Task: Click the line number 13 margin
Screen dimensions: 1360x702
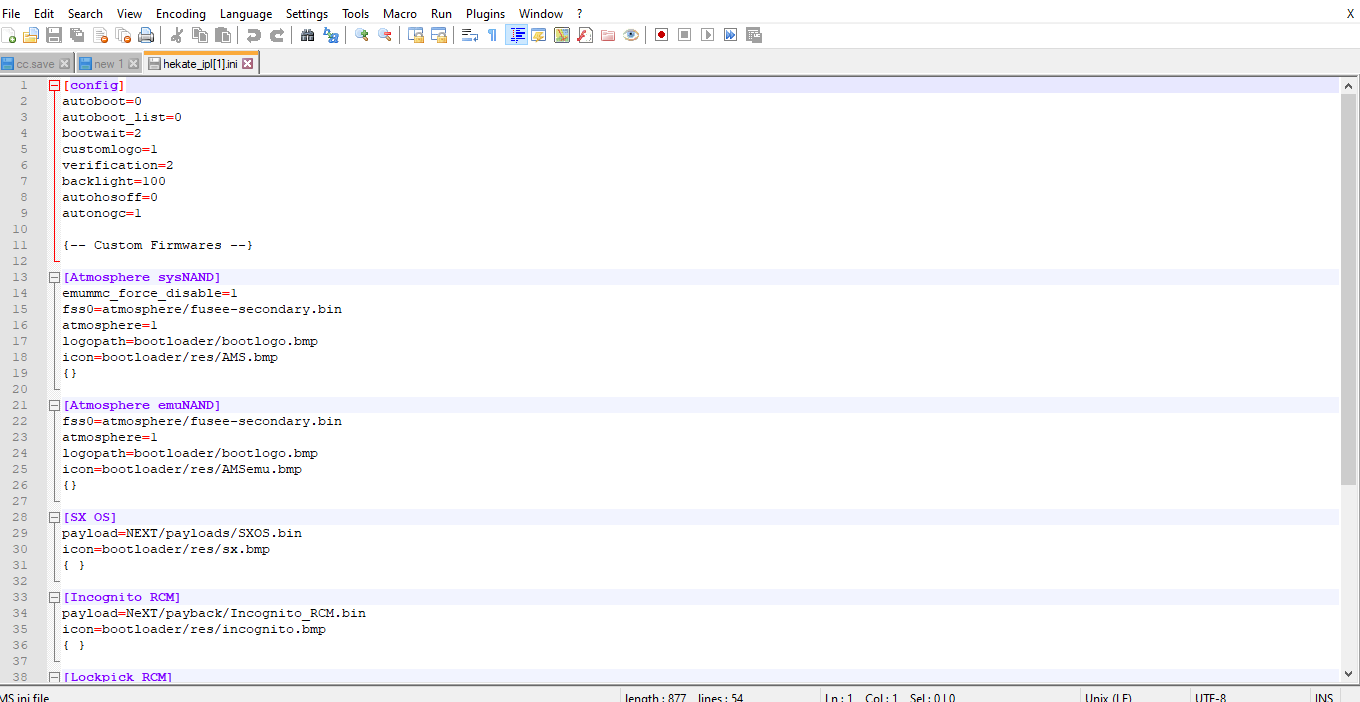Action: [20, 277]
